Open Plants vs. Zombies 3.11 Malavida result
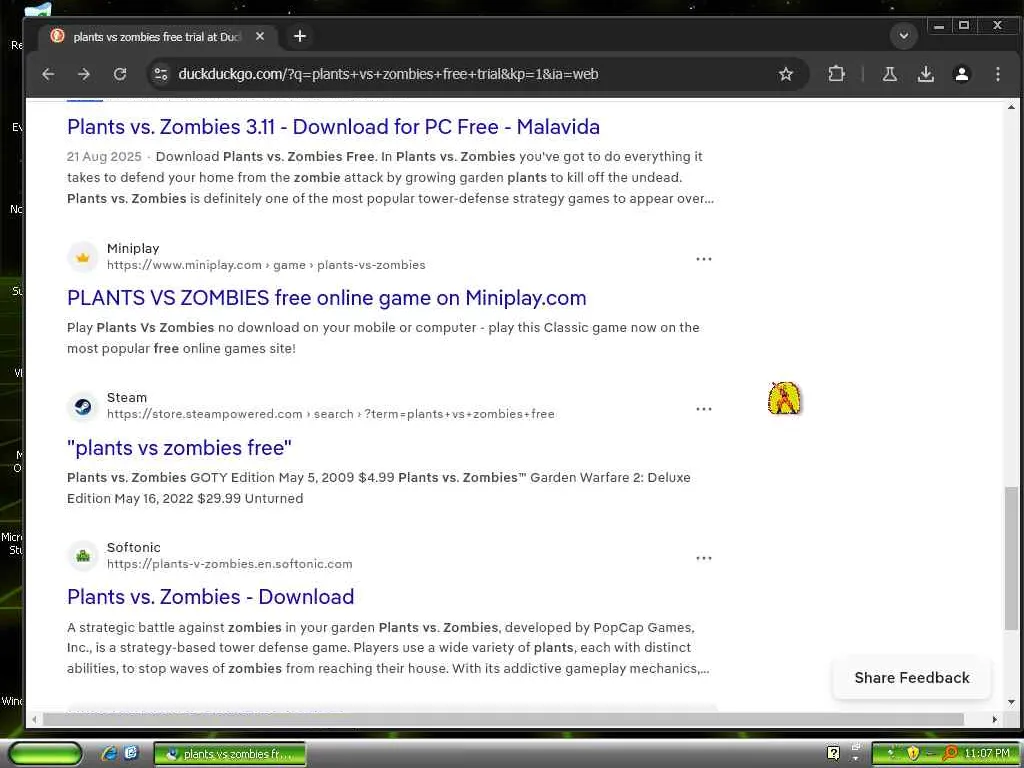This screenshot has width=1024, height=768. pos(333,127)
